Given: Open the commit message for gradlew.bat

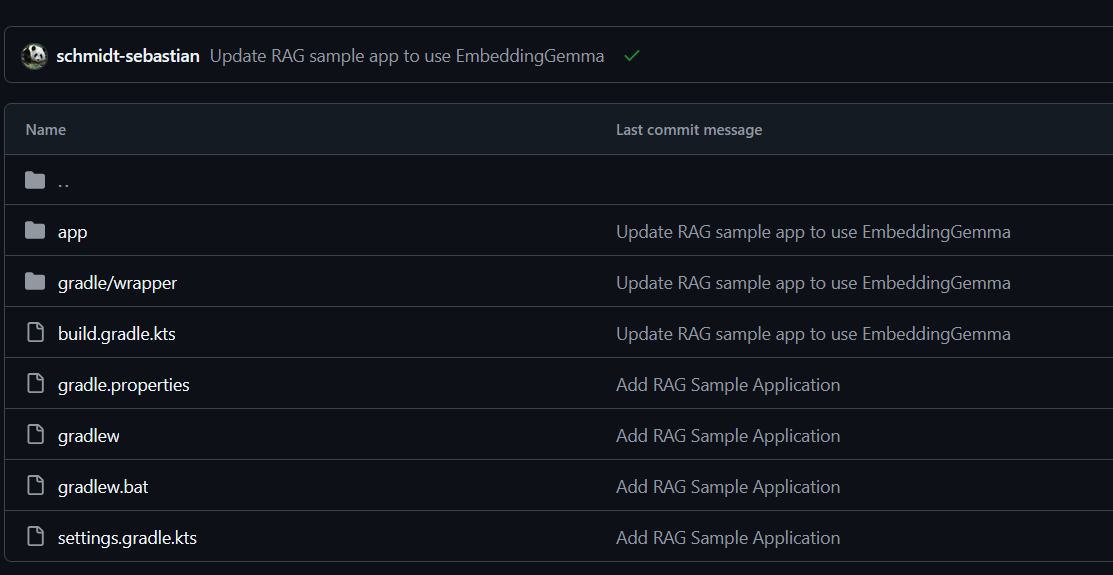Looking at the screenshot, I should click(727, 487).
